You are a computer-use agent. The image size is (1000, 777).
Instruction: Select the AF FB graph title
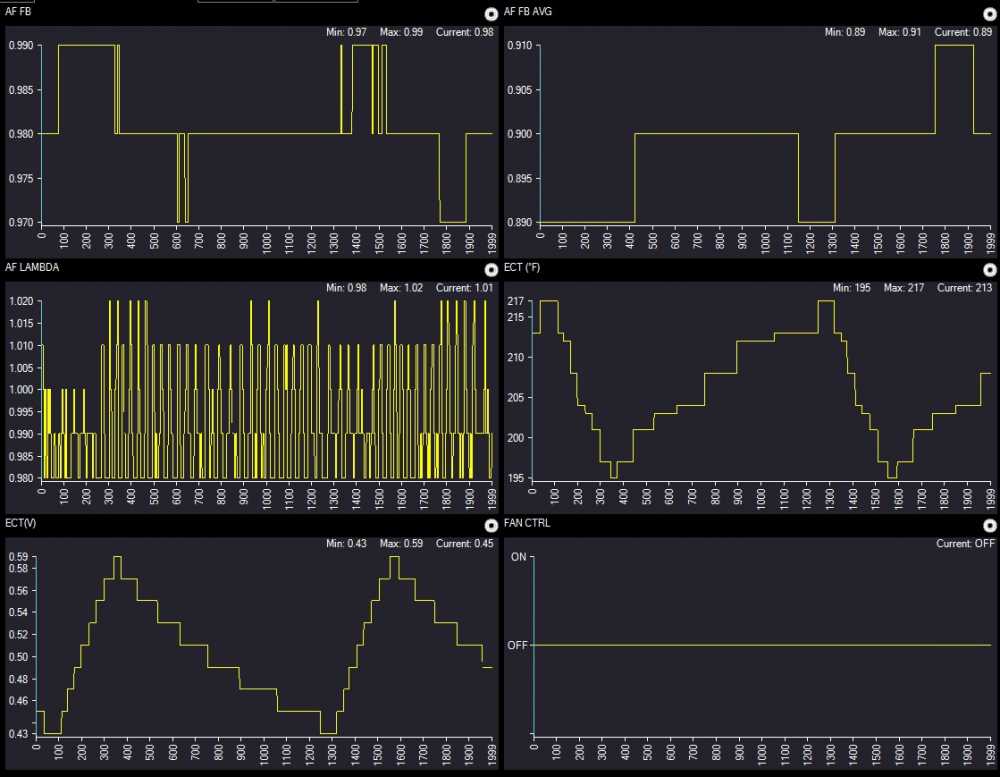(x=18, y=11)
